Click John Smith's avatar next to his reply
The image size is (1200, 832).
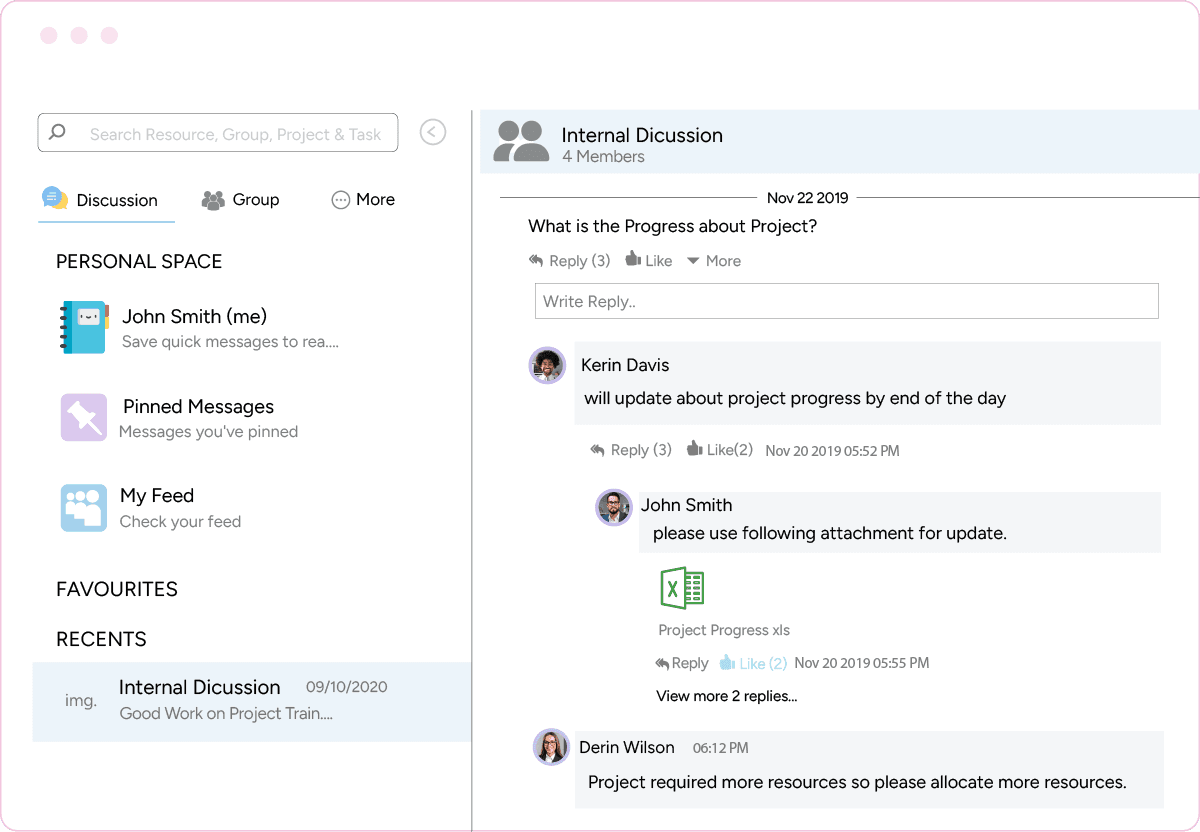click(x=613, y=507)
